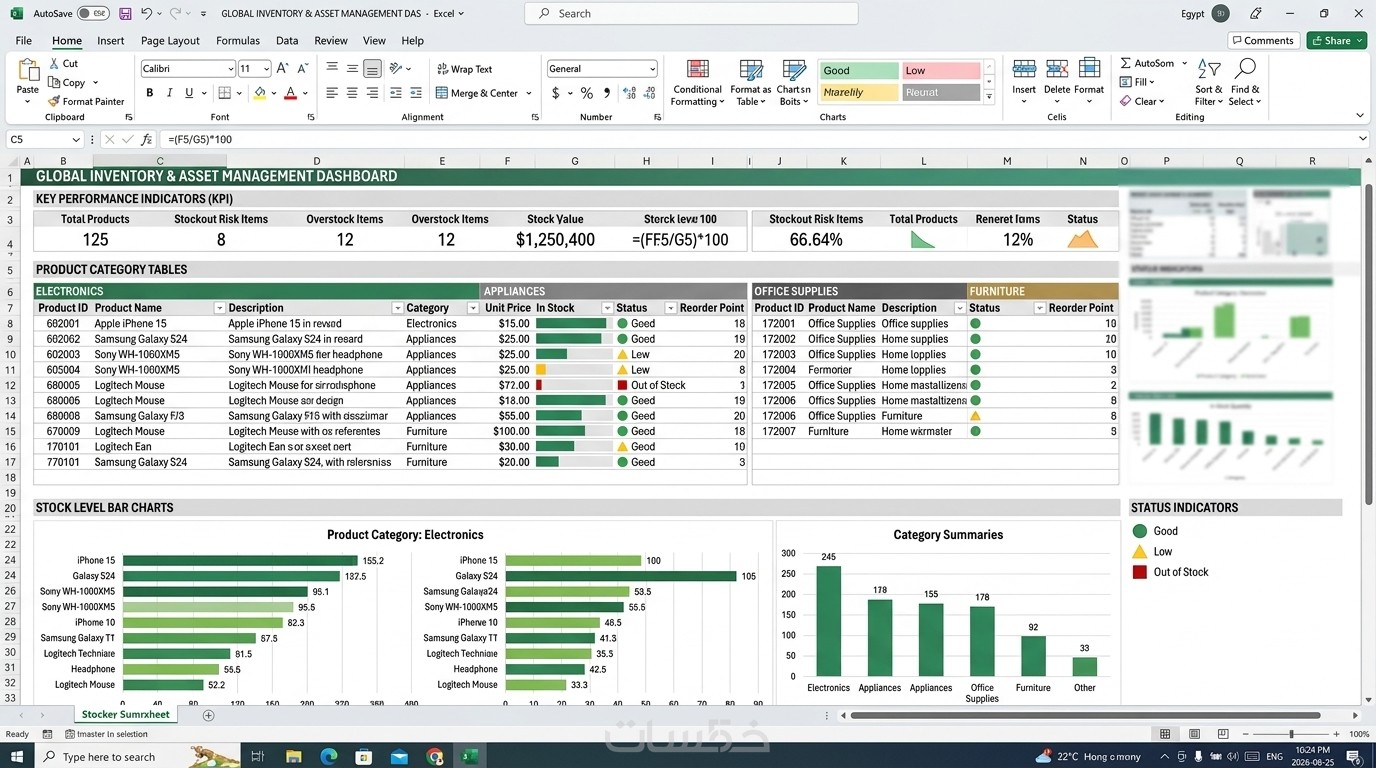Align text to the left

[x=332, y=93]
